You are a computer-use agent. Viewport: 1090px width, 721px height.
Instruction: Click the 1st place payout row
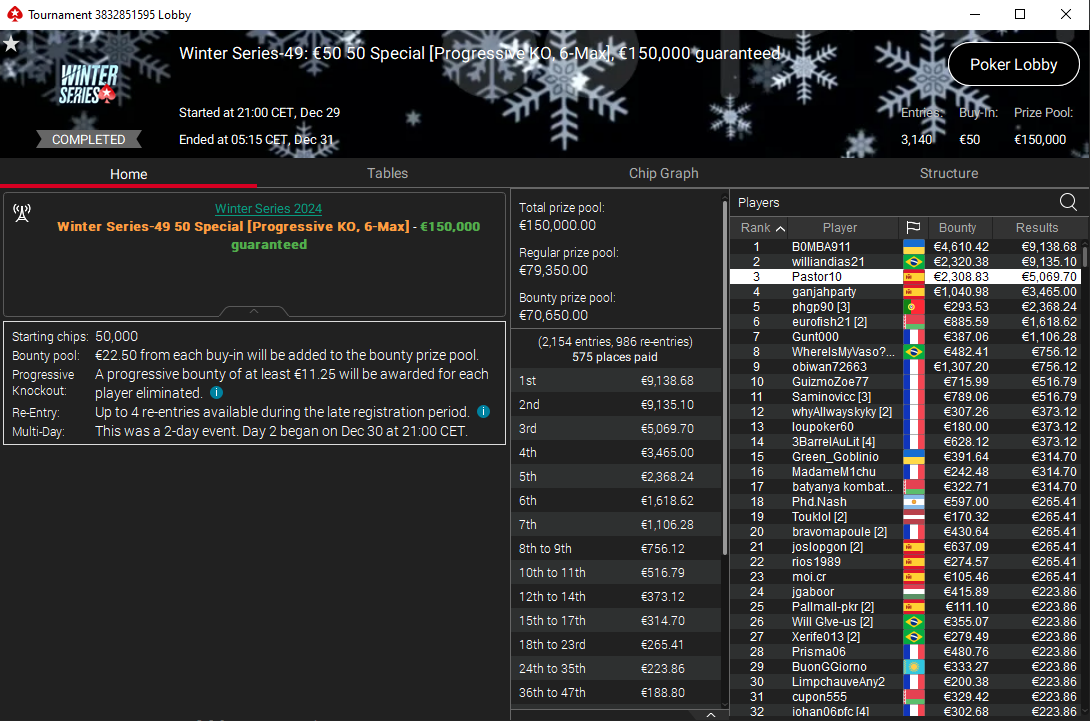(x=616, y=380)
